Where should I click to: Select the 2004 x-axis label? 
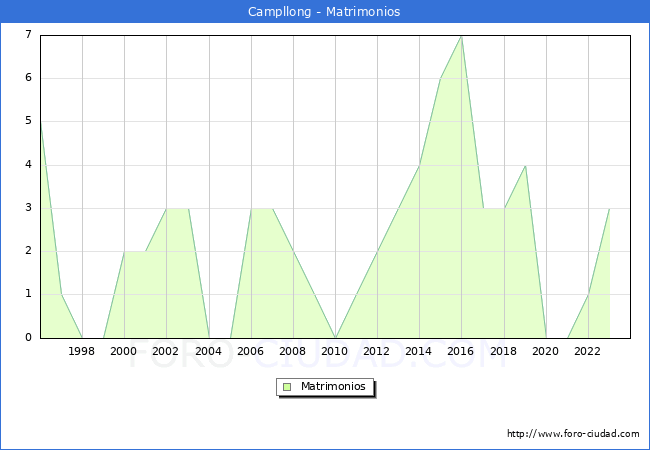tap(209, 351)
